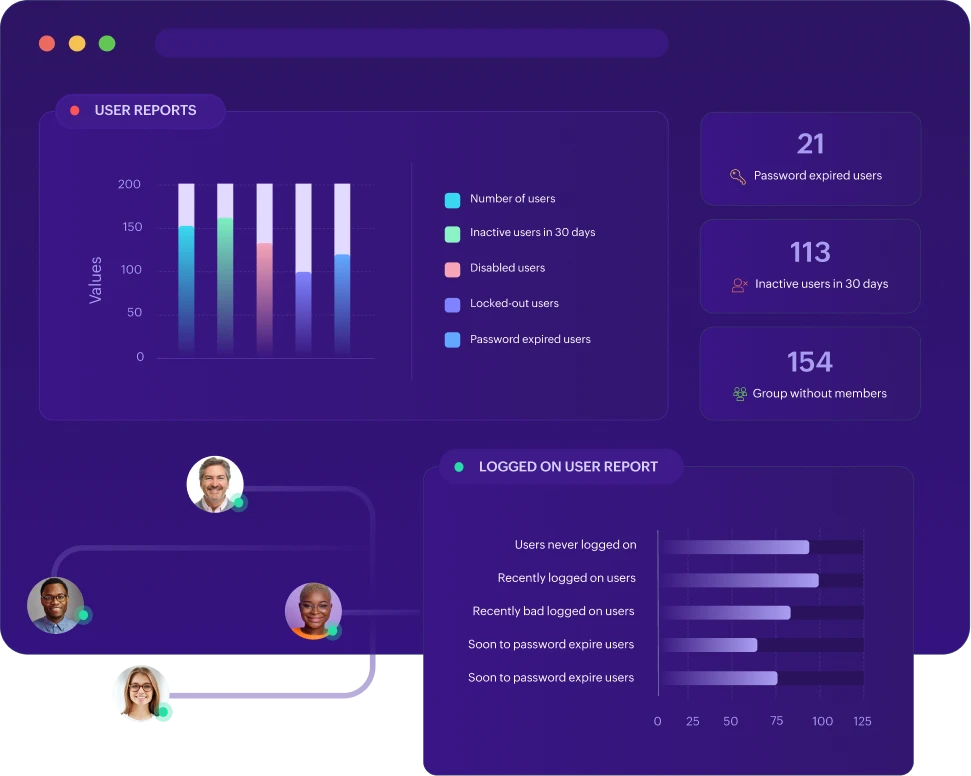Open the USER REPORTS panel header
The width and height of the screenshot is (971, 776).
pos(139,110)
